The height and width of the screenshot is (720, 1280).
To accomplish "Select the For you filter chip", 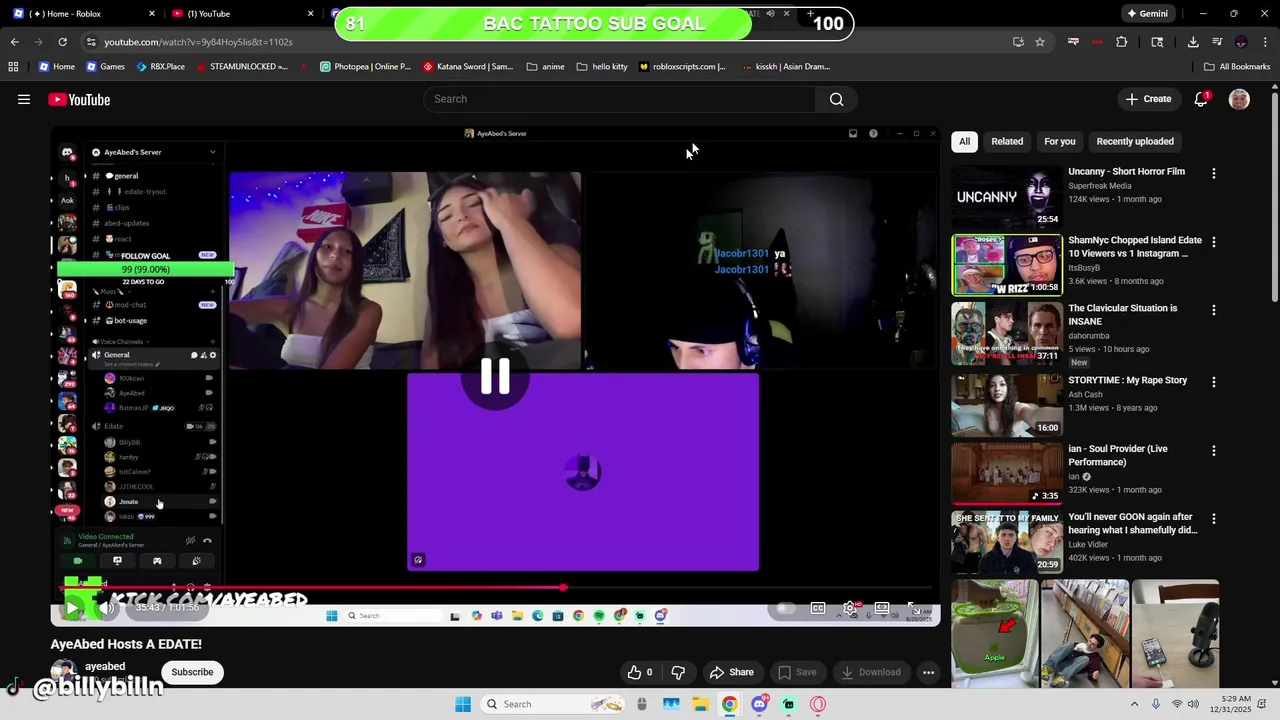I will coord(1060,141).
